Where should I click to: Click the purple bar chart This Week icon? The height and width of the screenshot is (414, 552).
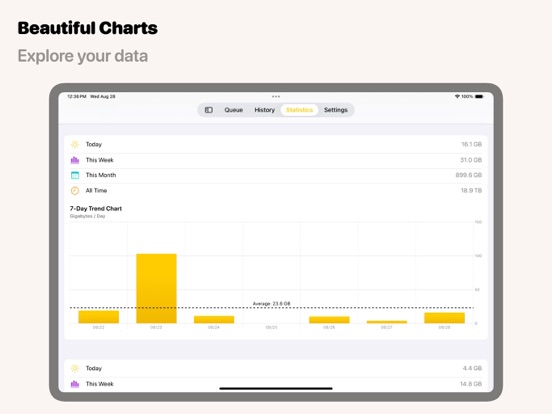[75, 160]
